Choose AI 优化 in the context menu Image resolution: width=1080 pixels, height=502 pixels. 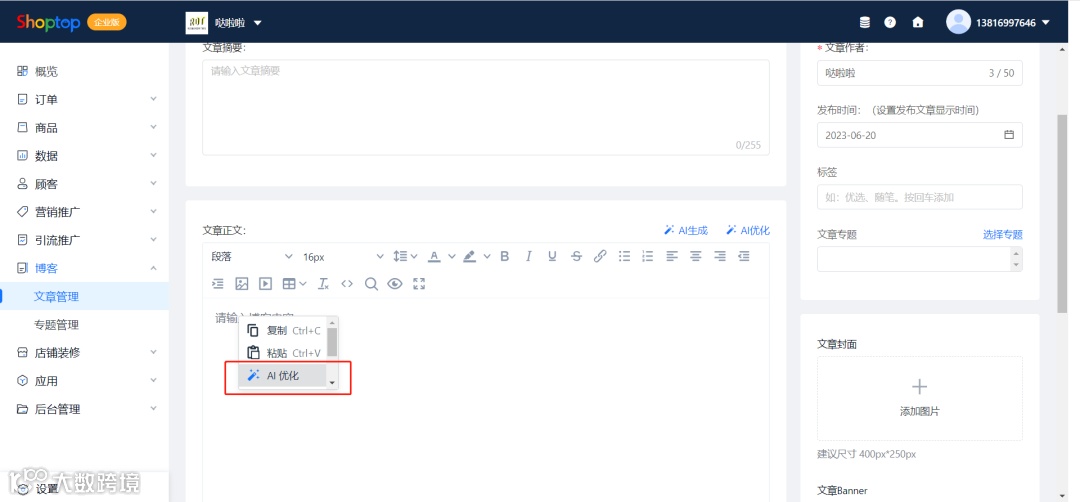point(282,376)
